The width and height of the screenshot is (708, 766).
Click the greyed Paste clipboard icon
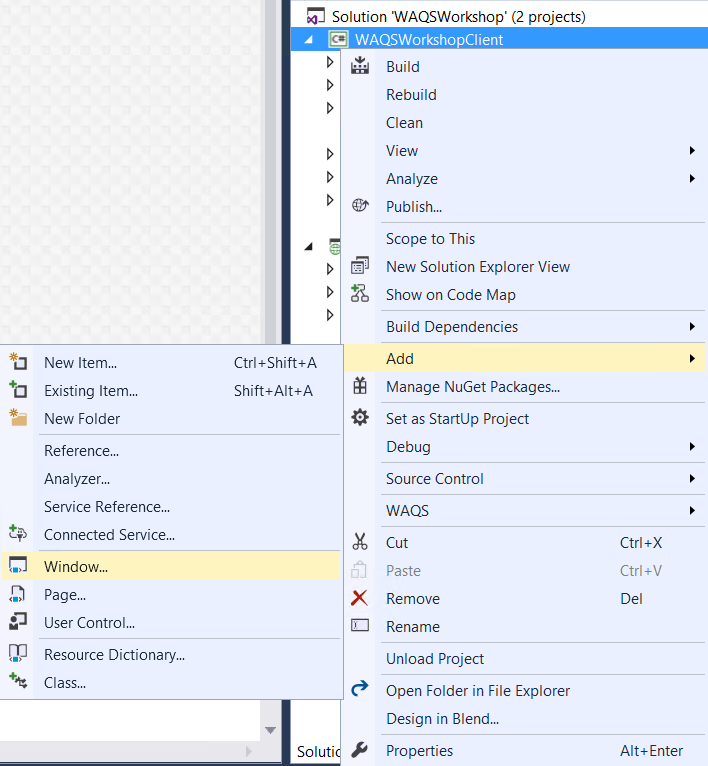click(359, 570)
